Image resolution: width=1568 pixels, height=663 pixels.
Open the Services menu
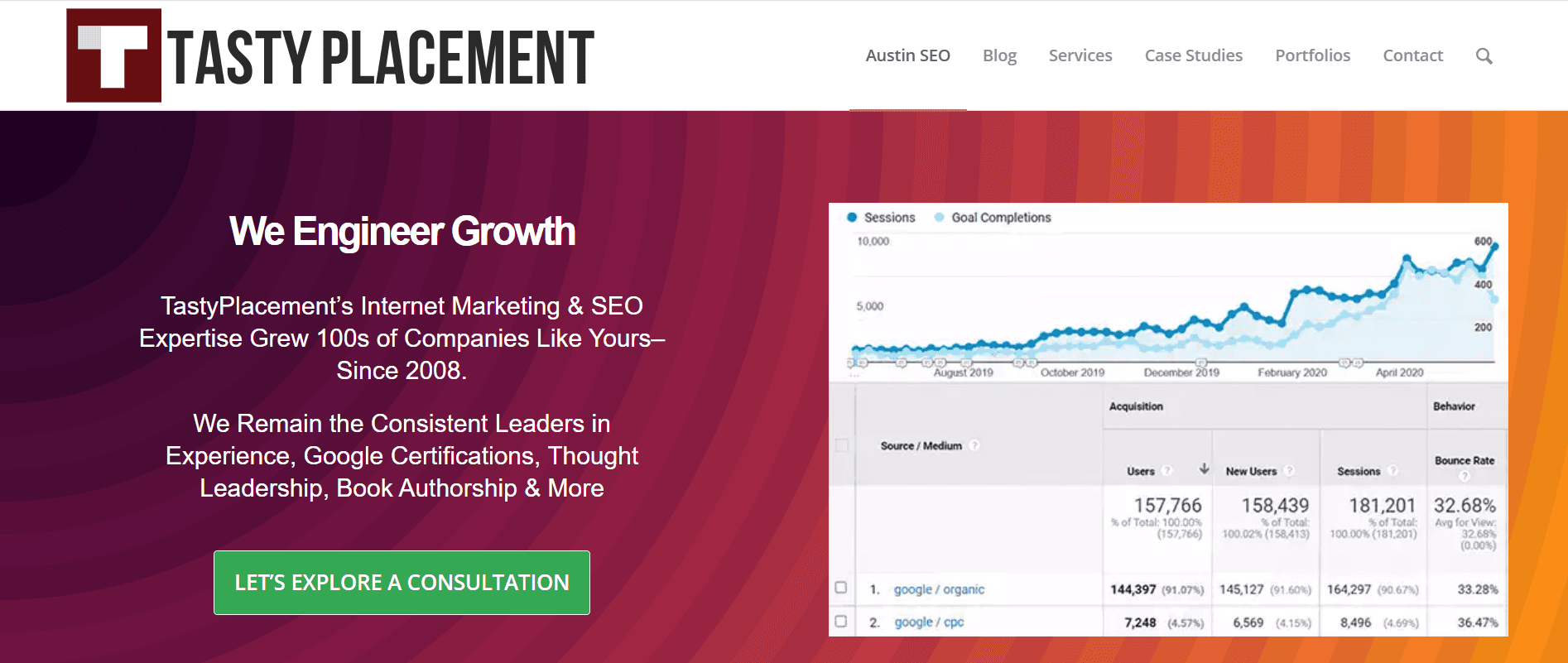[x=1080, y=55]
